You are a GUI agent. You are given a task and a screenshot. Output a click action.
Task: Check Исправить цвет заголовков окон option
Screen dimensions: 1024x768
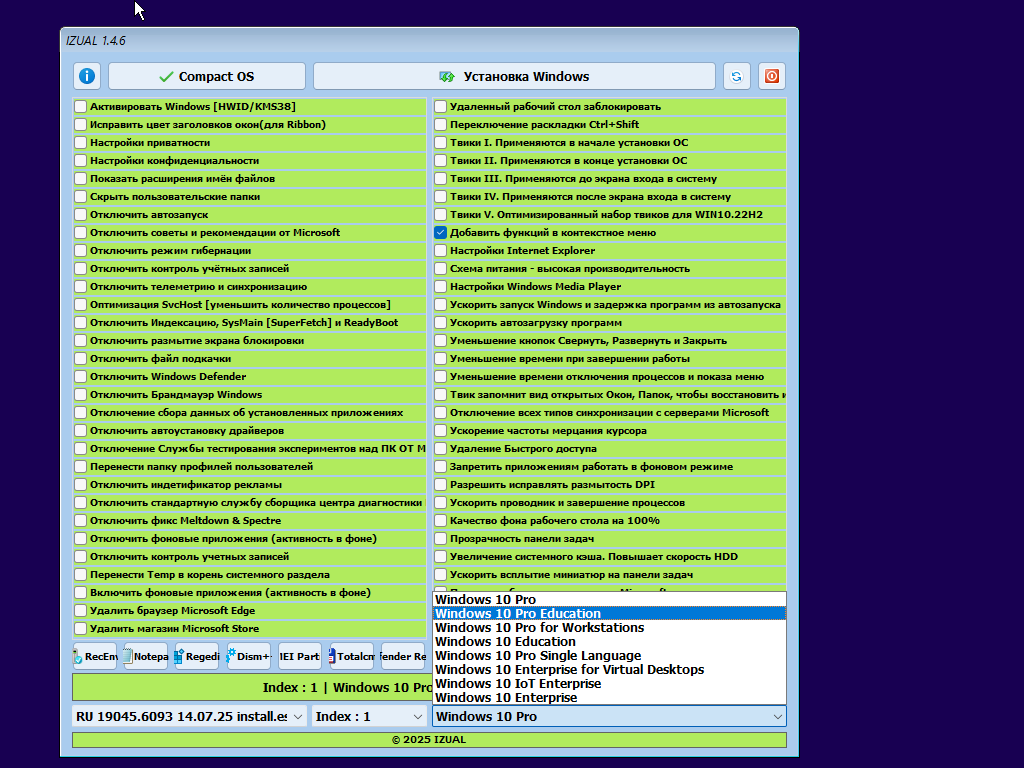(x=80, y=124)
